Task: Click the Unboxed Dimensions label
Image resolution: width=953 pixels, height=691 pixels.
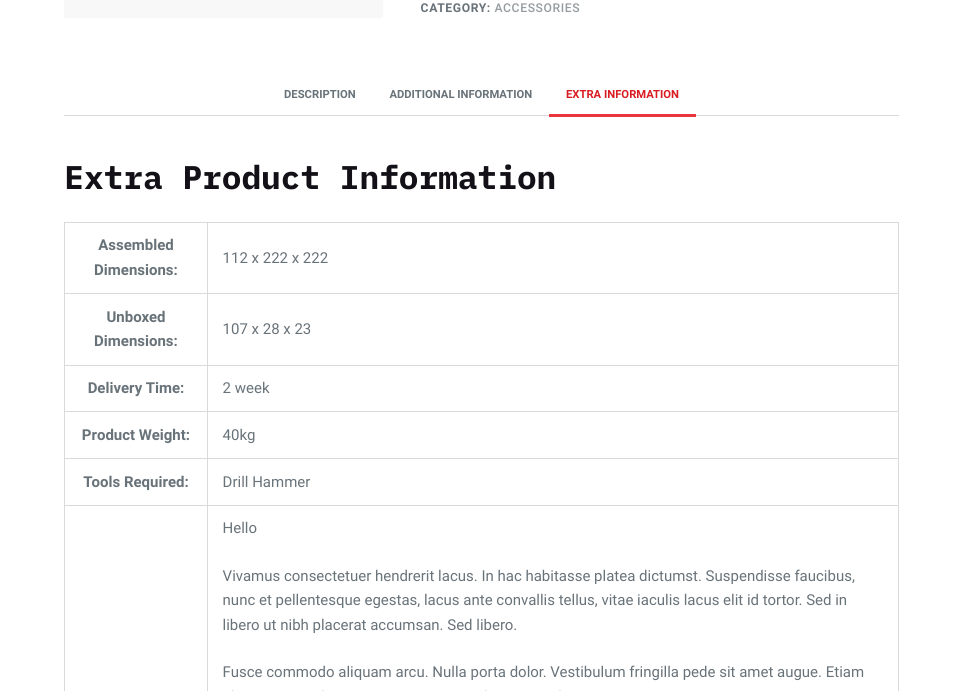Action: pyautogui.click(x=136, y=329)
